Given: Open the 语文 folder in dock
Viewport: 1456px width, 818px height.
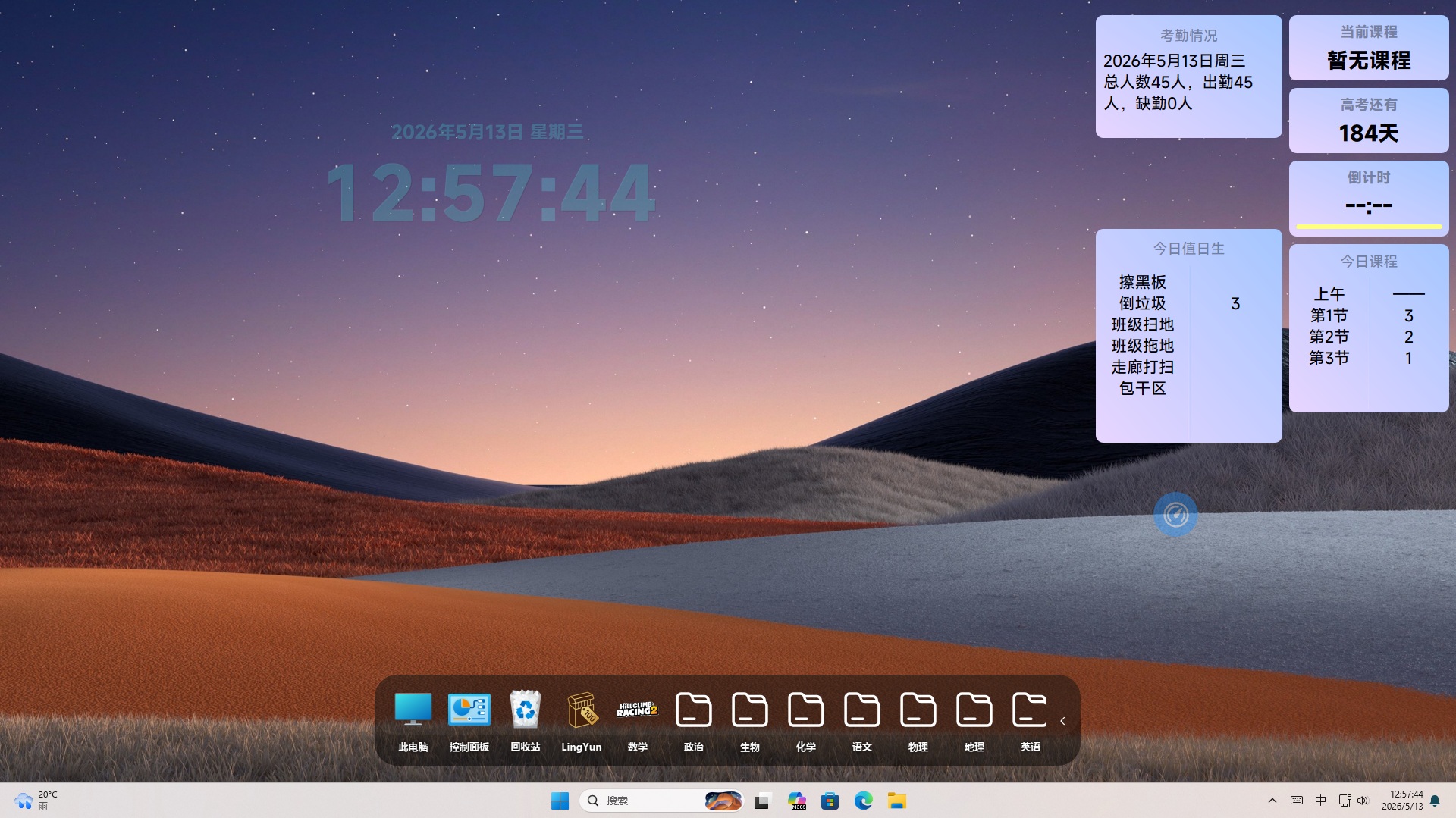Looking at the screenshot, I should click(861, 721).
